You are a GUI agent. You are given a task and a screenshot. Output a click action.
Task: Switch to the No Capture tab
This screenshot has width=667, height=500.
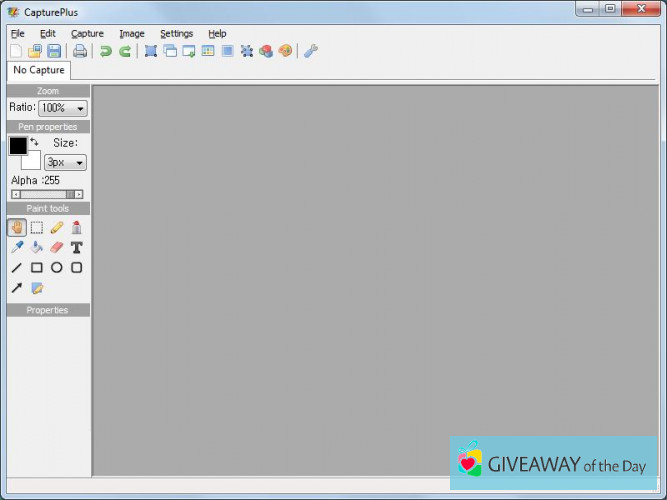39,71
